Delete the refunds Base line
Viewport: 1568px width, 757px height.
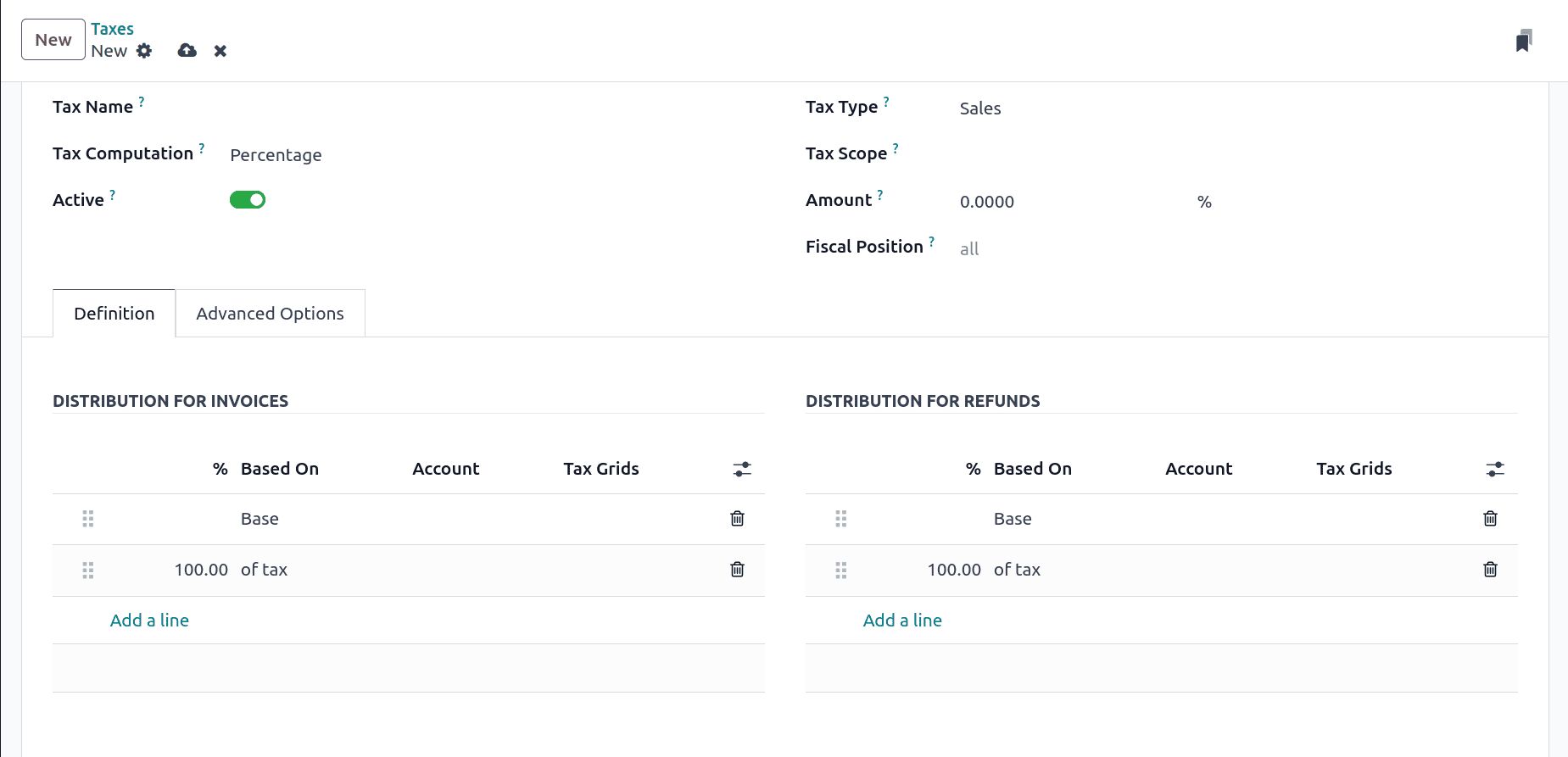(1491, 519)
